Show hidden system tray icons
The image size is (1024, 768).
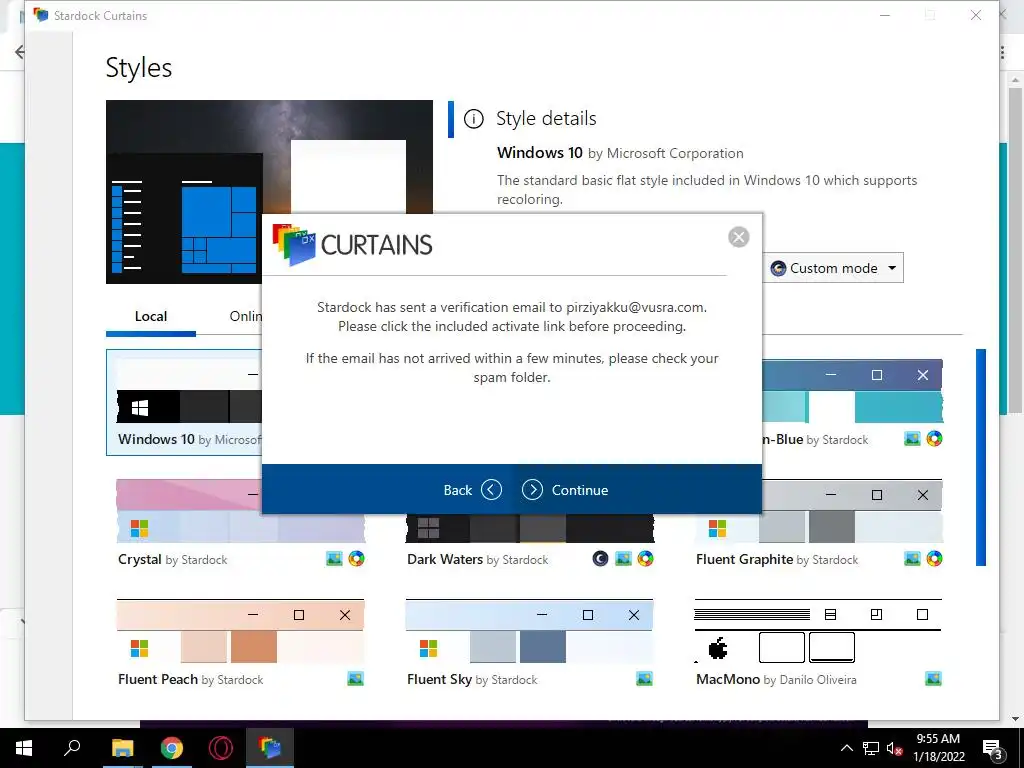(846, 748)
